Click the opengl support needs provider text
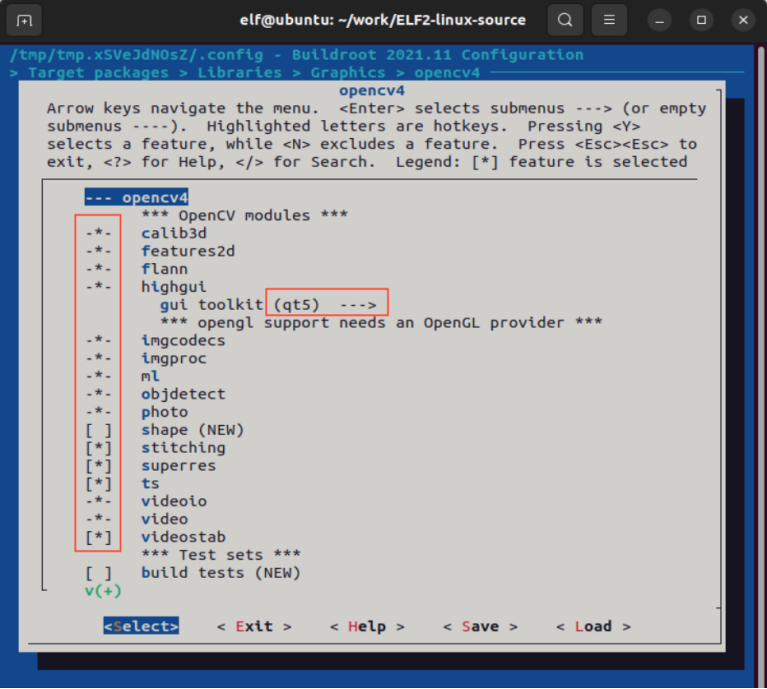The height and width of the screenshot is (689, 767). (382, 323)
